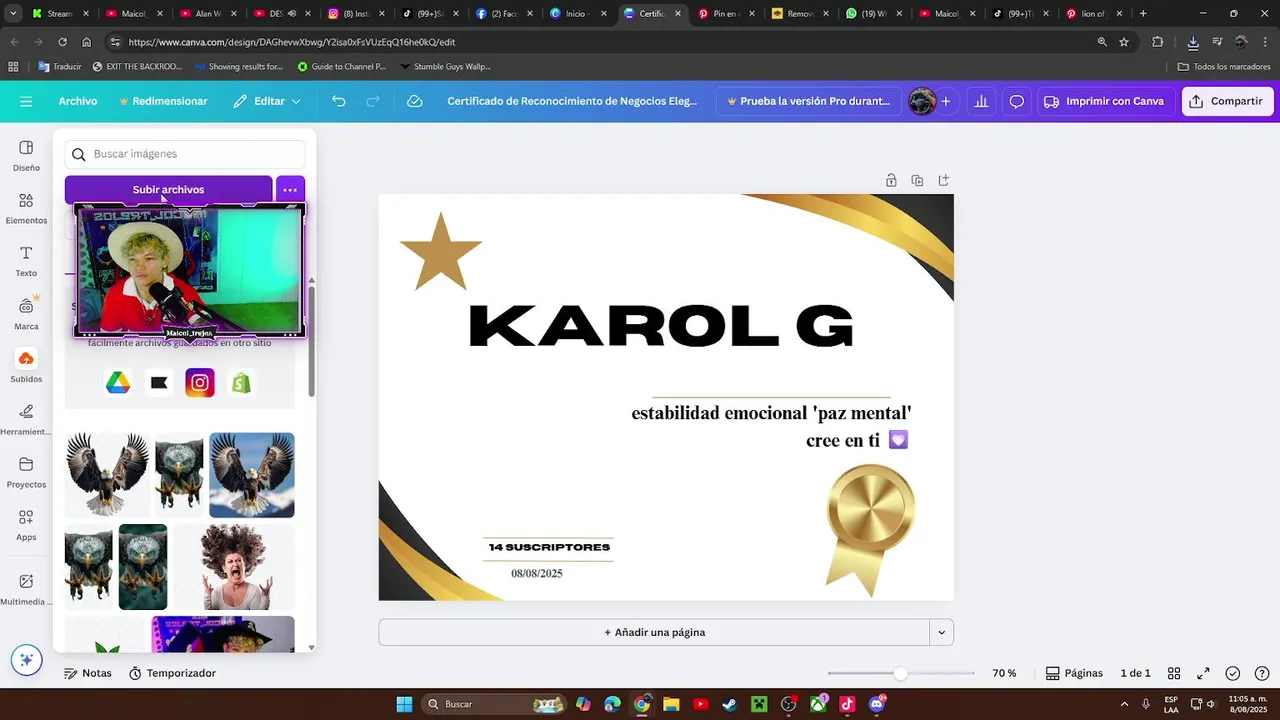Open more upload options three-dot button
This screenshot has width=1280, height=720.
tap(290, 189)
